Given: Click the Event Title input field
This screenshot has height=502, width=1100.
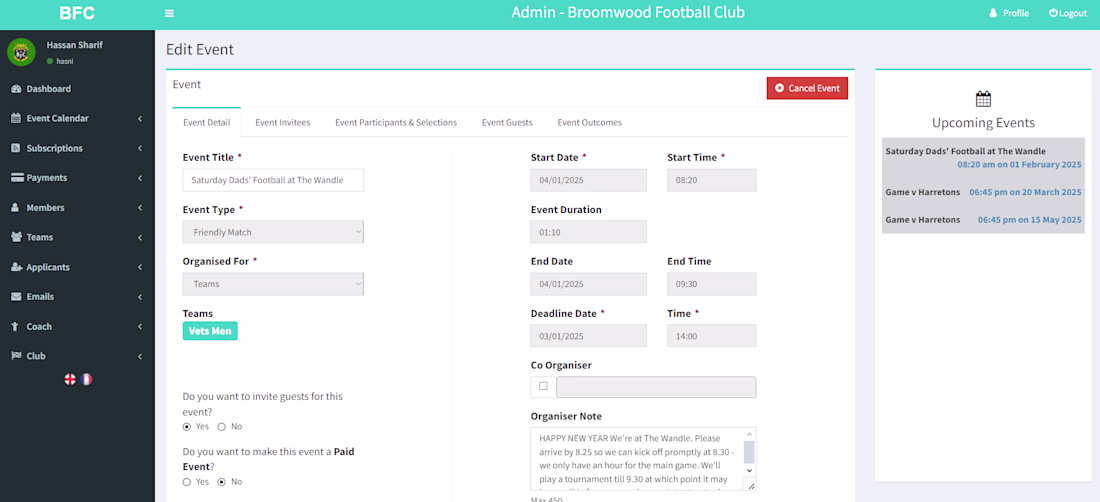Looking at the screenshot, I should 273,180.
